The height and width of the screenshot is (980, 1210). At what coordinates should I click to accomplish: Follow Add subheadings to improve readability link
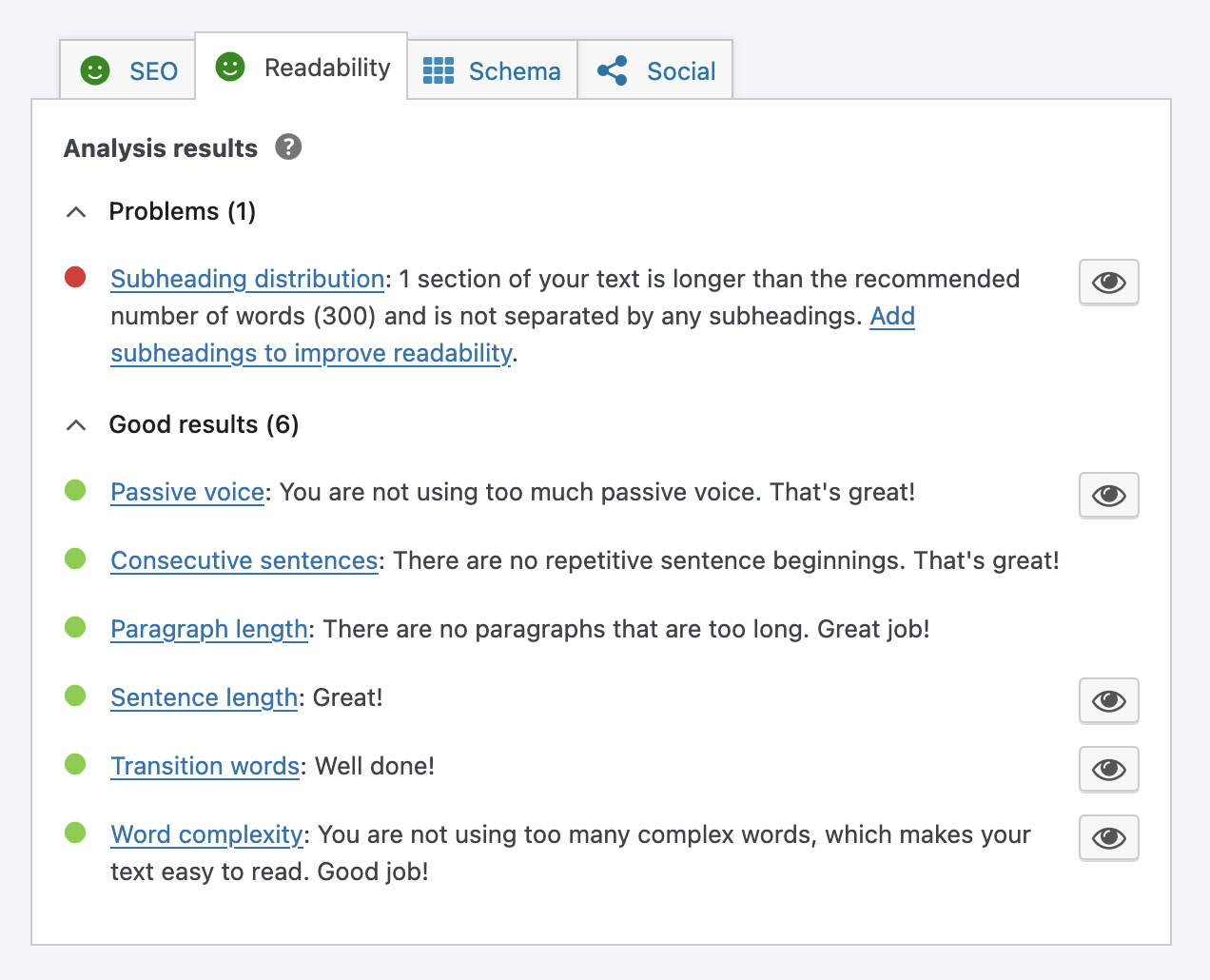point(513,334)
